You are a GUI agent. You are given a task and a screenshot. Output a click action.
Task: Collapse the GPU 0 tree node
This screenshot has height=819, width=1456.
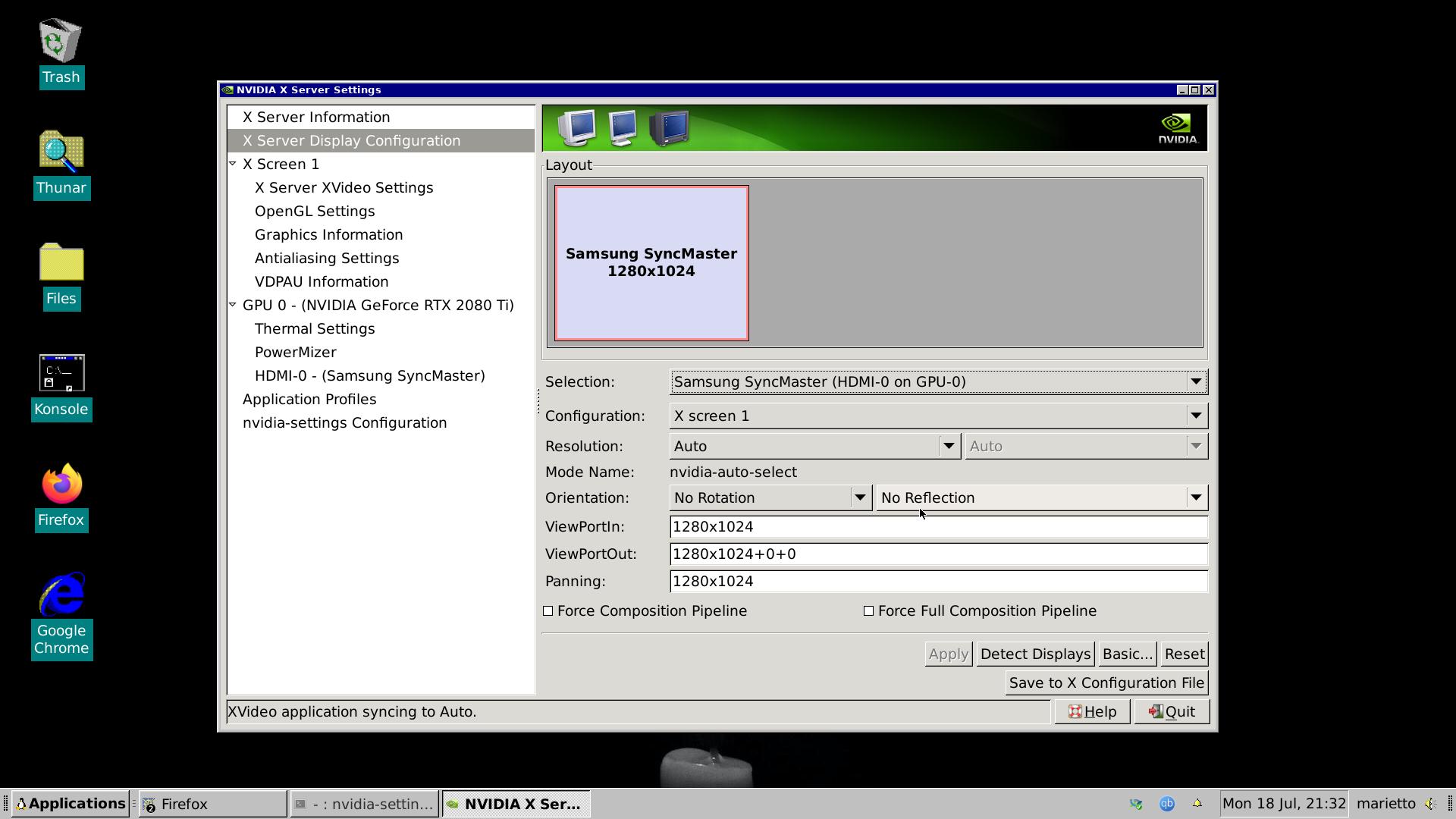point(233,305)
